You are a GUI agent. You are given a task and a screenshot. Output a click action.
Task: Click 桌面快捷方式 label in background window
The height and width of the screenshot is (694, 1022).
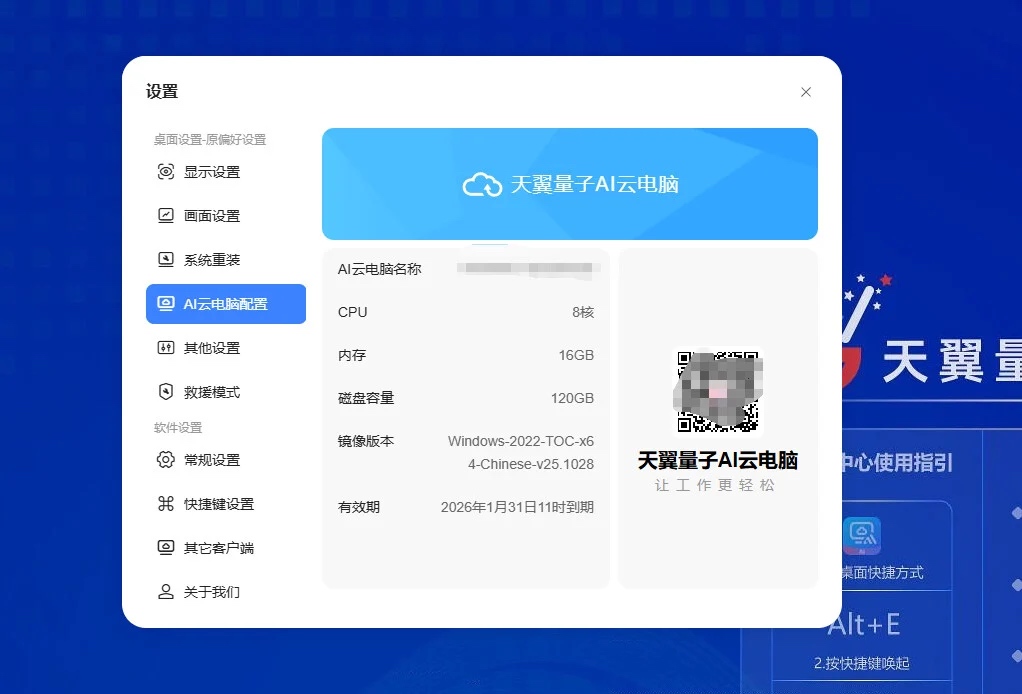[x=883, y=573]
